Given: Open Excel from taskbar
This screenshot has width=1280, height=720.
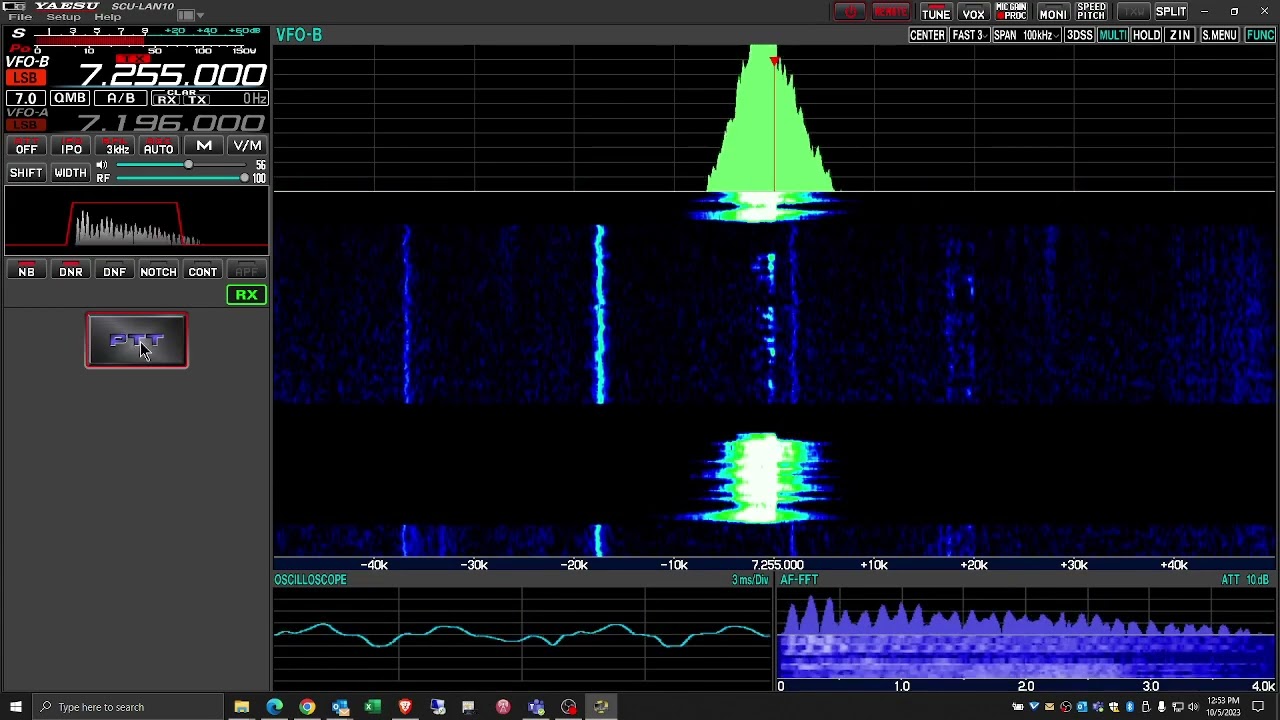Looking at the screenshot, I should 372,707.
